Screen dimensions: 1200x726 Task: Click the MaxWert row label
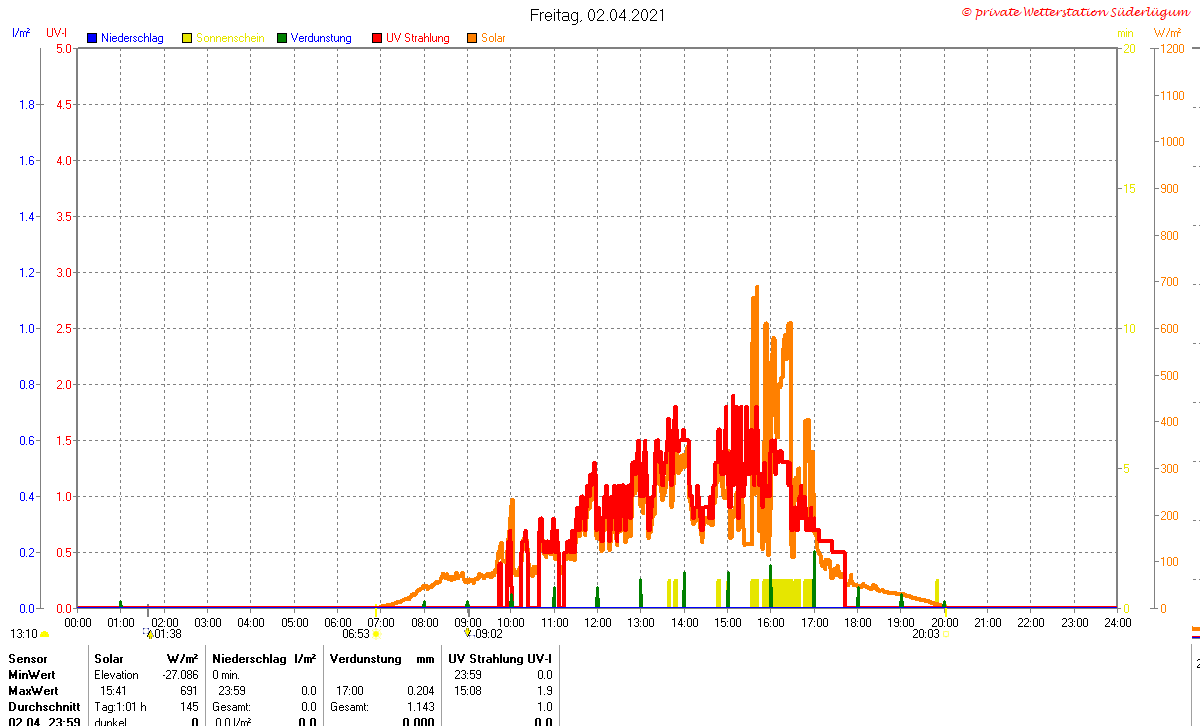[32, 691]
